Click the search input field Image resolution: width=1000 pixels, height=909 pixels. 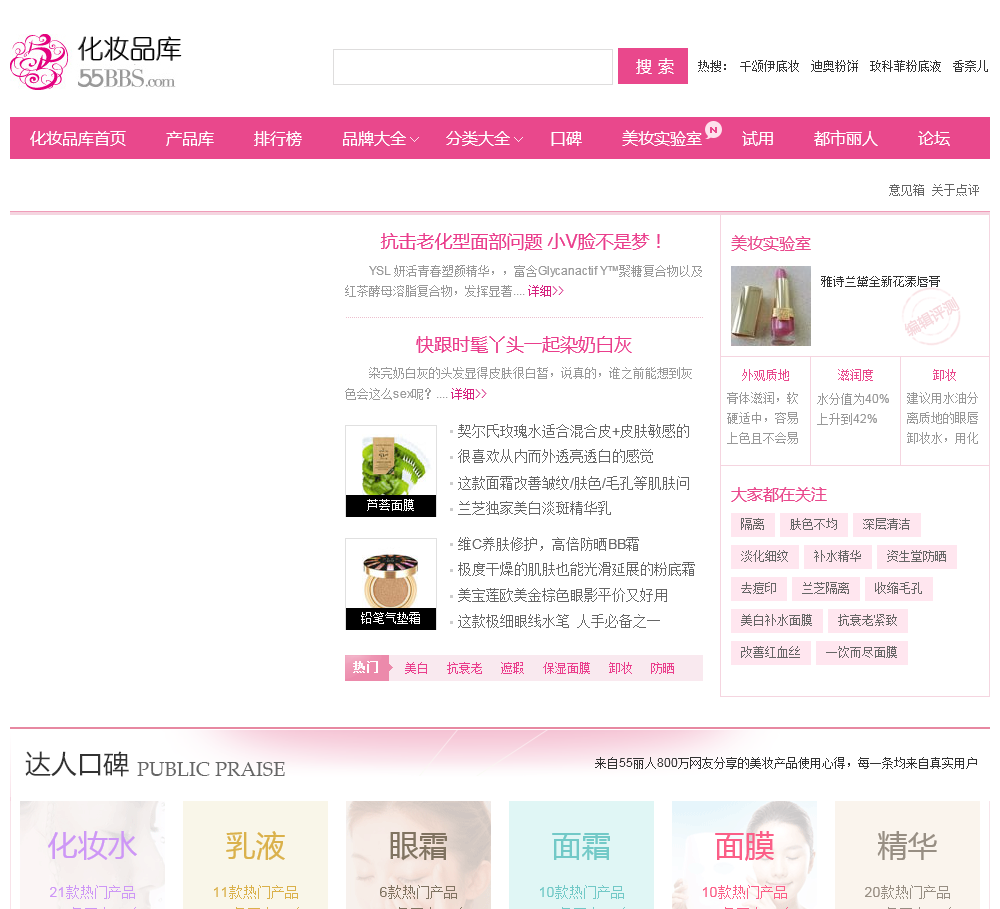473,66
